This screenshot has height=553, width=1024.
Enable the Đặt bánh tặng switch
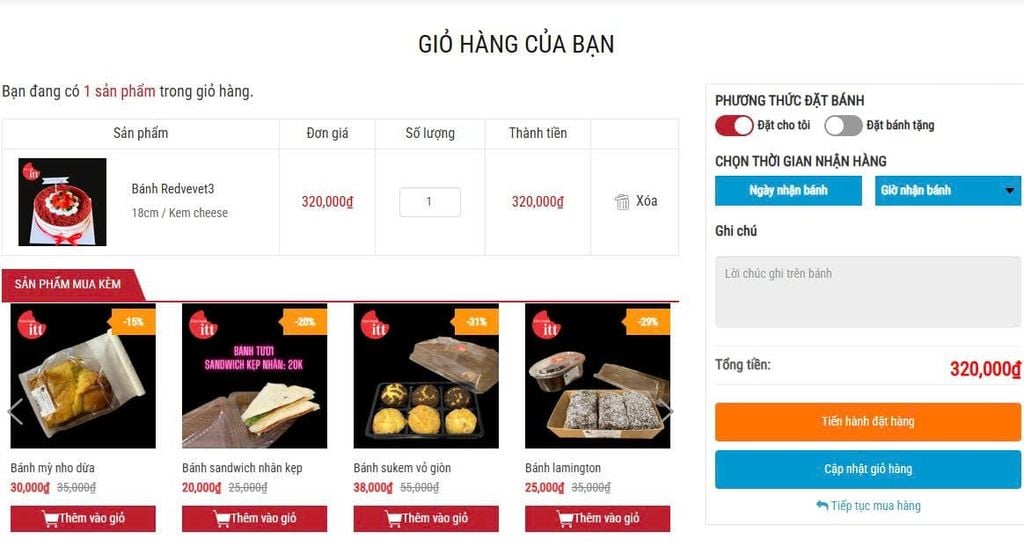[x=843, y=125]
